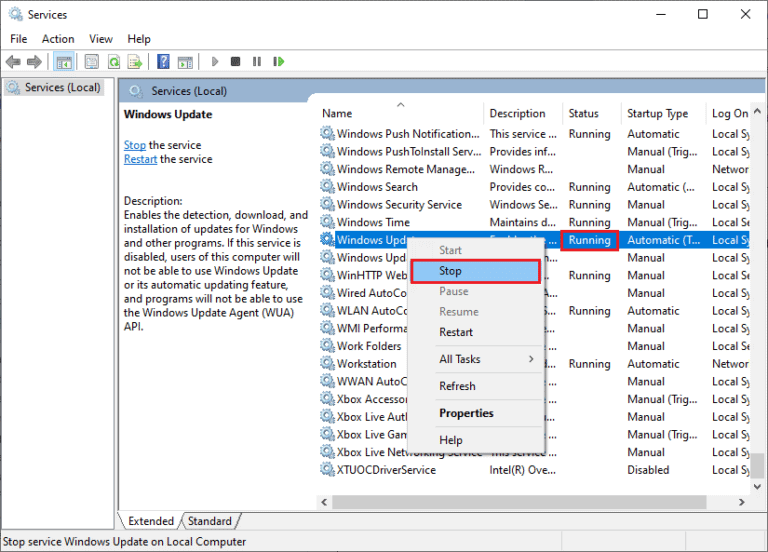Open the Help menu in menu bar
This screenshot has width=768, height=552.
point(139,39)
